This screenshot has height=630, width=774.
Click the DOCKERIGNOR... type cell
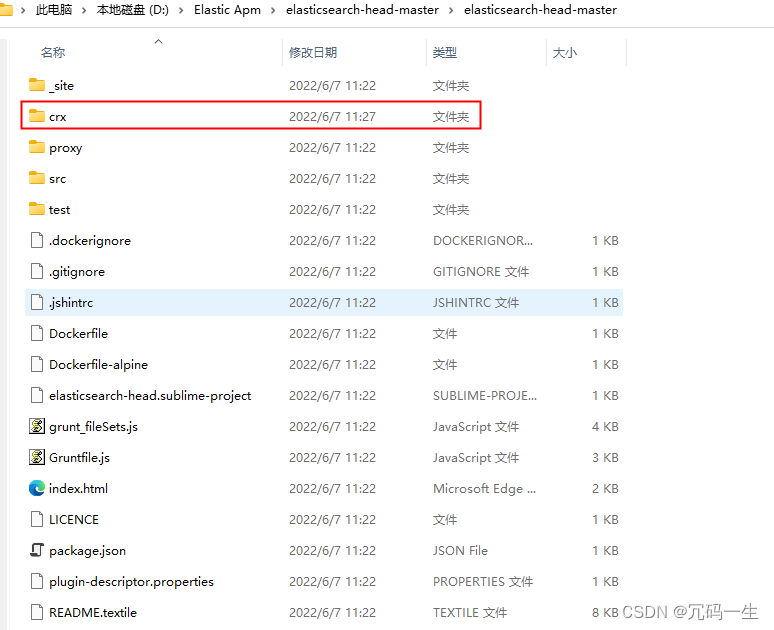483,241
